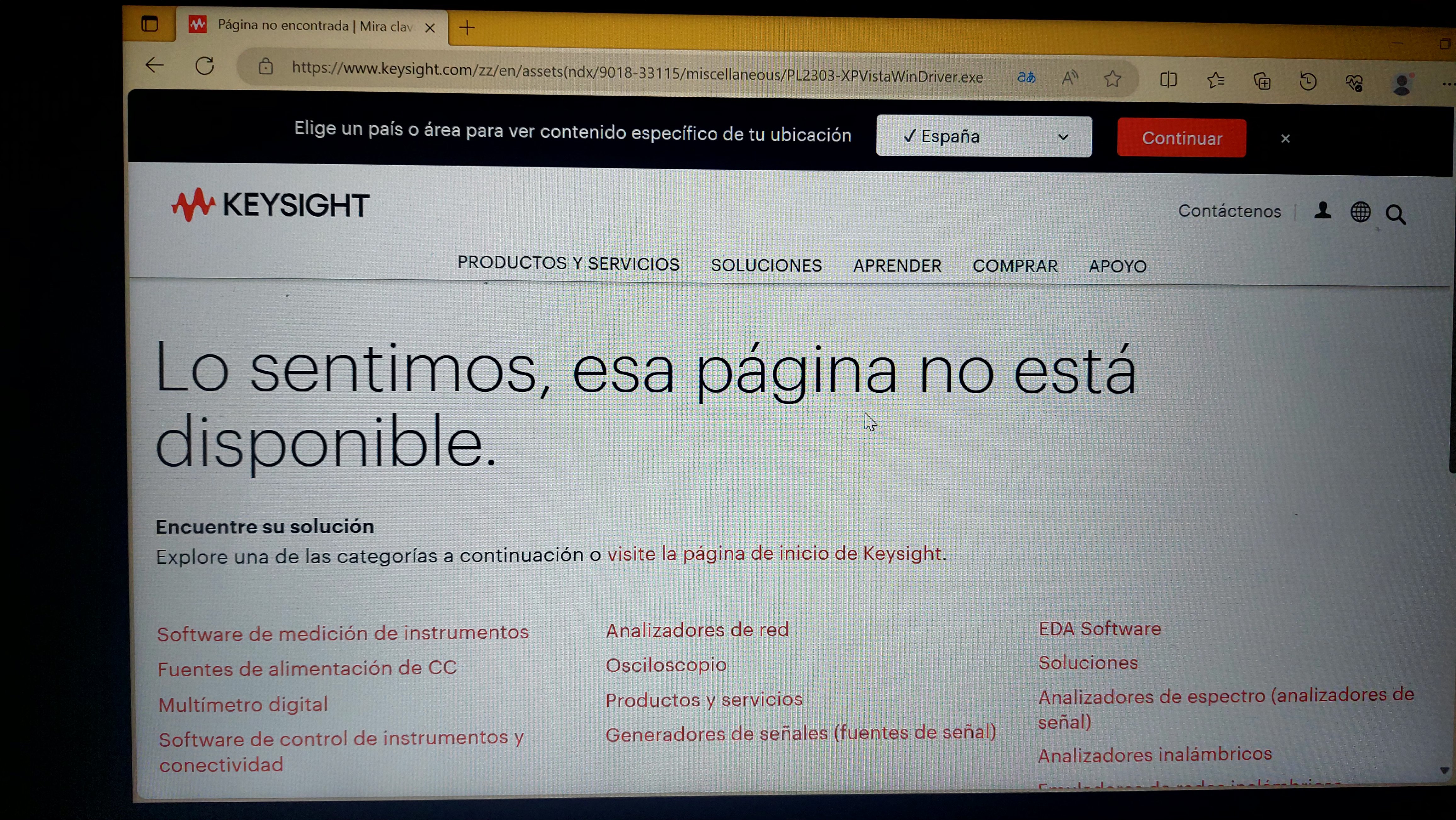Open Analizadores de espectro link
The width and height of the screenshot is (1456, 820).
coord(1226,709)
